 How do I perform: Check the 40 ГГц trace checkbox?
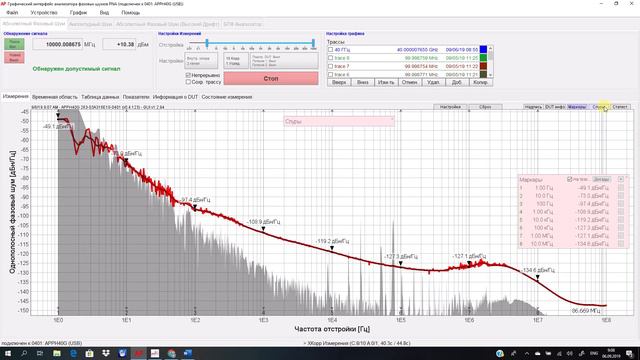pyautogui.click(x=331, y=50)
